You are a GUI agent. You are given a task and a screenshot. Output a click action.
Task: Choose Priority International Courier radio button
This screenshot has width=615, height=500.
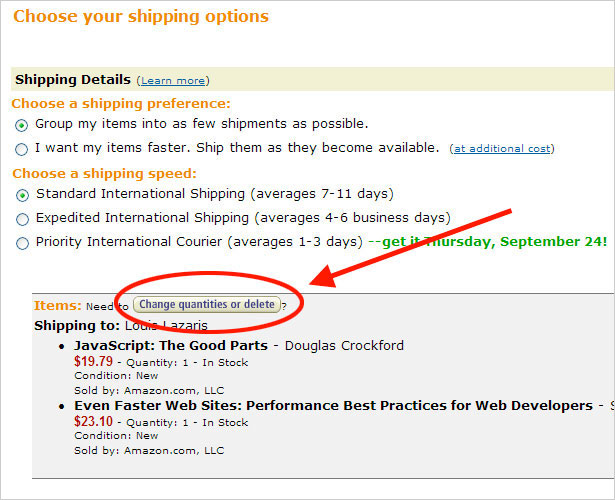click(x=22, y=242)
